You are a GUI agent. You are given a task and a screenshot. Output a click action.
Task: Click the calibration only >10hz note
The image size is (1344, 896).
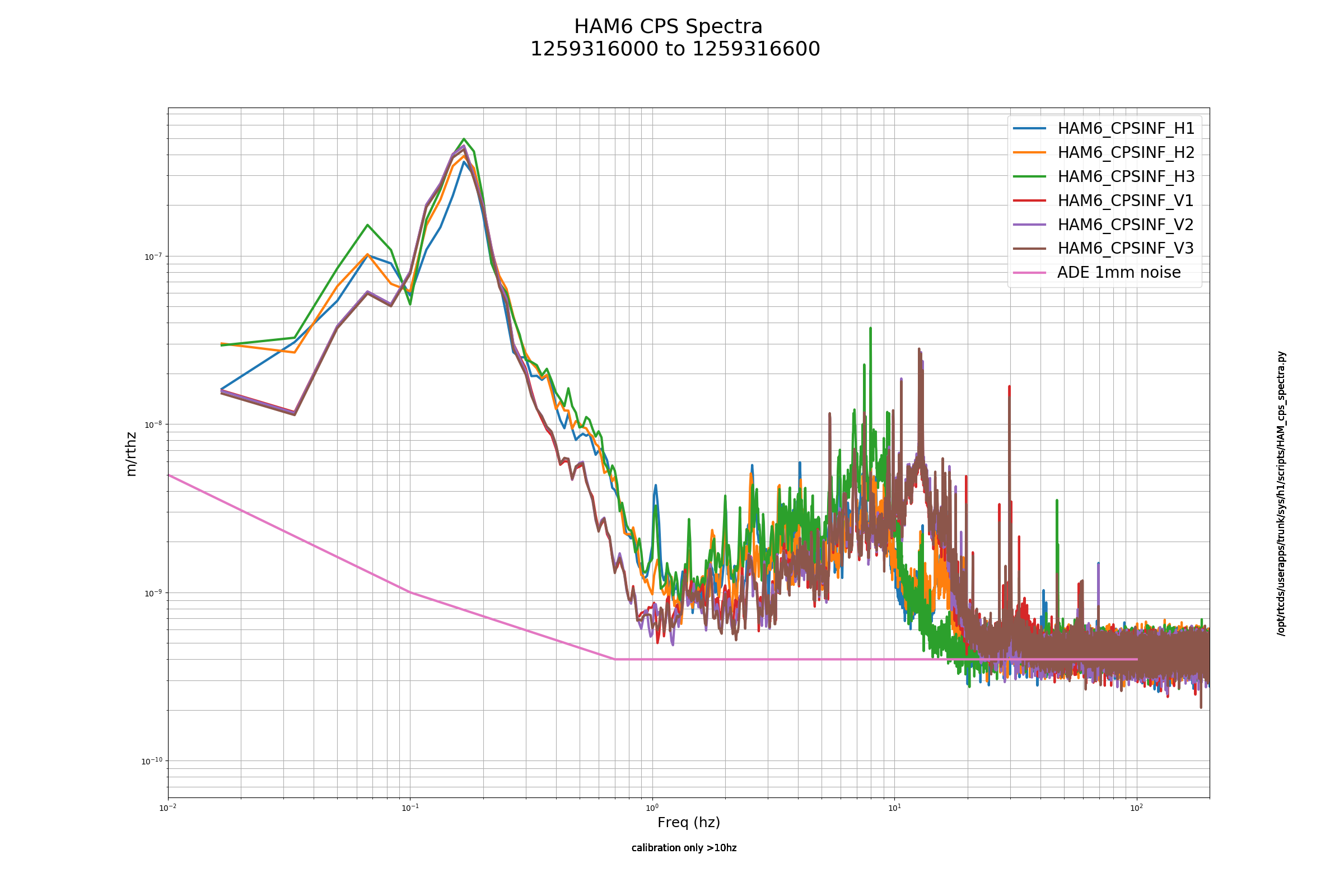pyautogui.click(x=684, y=848)
